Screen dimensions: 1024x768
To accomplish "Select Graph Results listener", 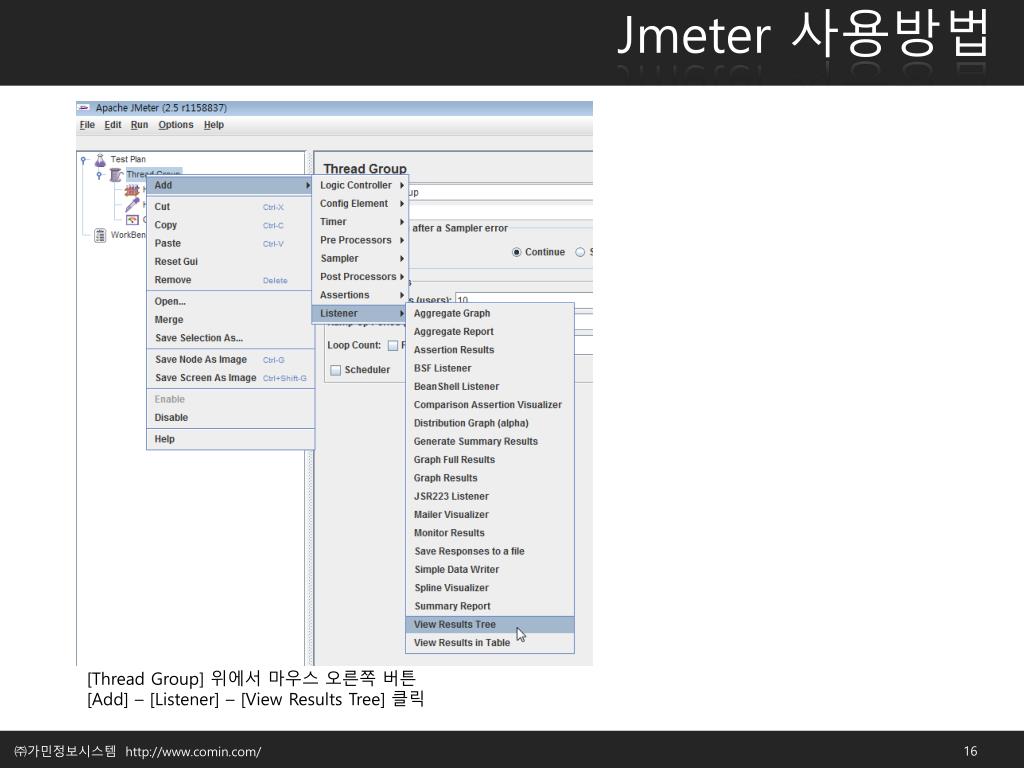I will (x=490, y=478).
